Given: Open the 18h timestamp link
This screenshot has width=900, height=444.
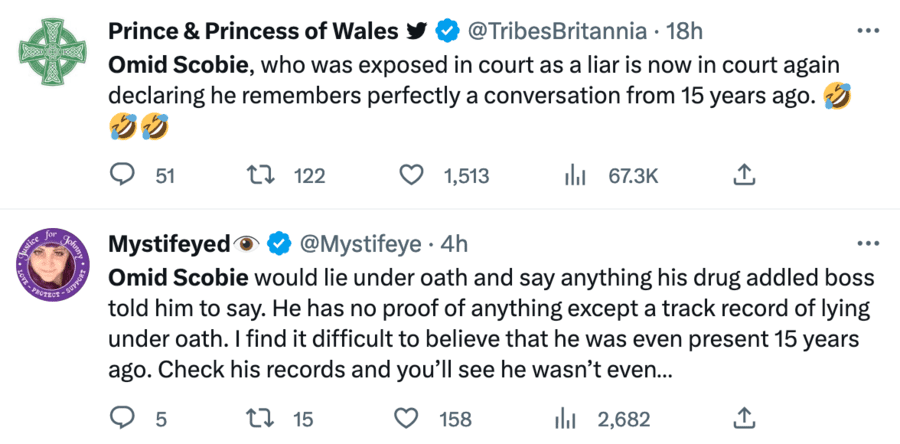Looking at the screenshot, I should click(x=685, y=32).
